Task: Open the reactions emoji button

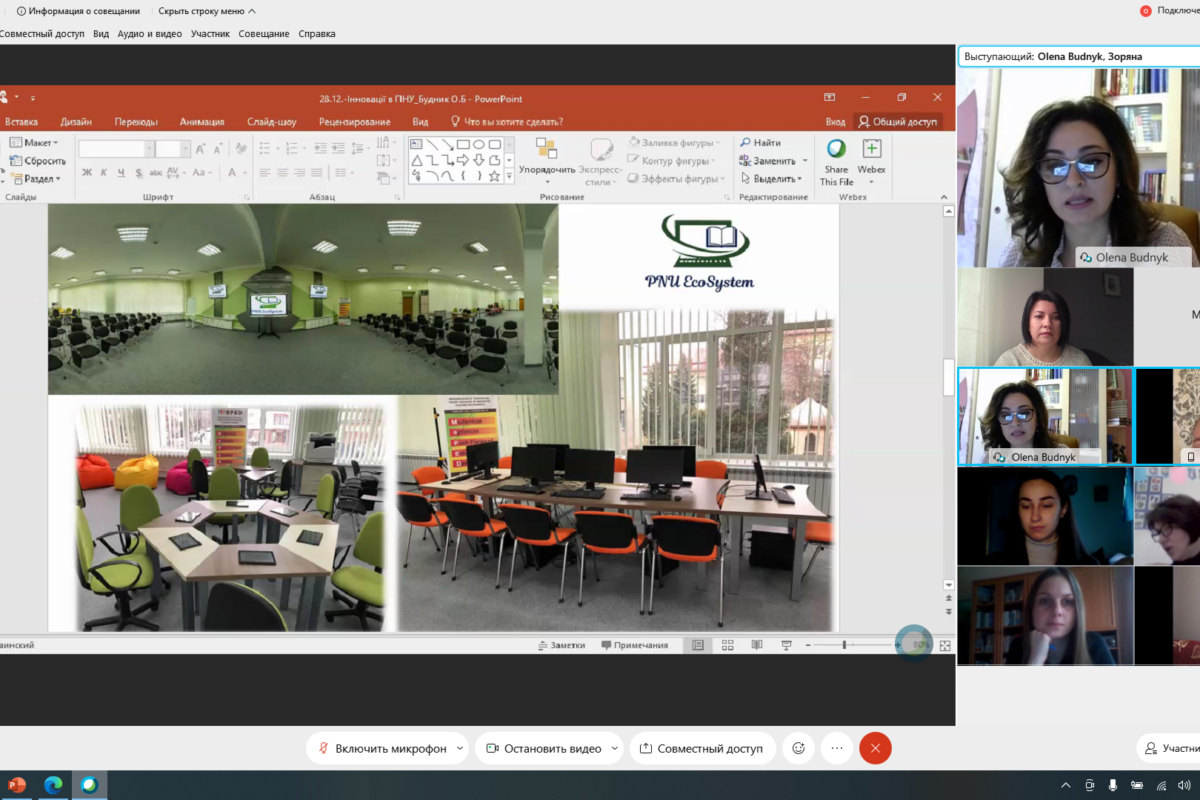Action: click(798, 748)
